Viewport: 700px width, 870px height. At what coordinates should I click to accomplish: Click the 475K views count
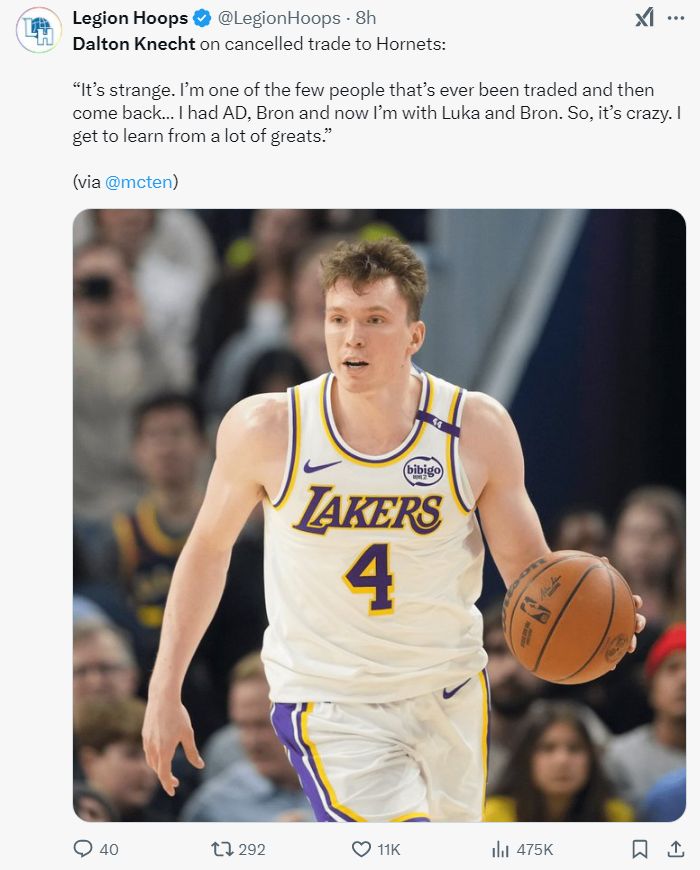(535, 849)
